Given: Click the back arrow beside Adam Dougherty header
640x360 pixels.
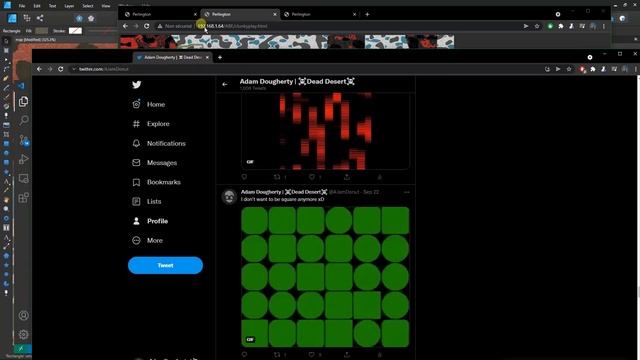Looking at the screenshot, I should (225, 84).
